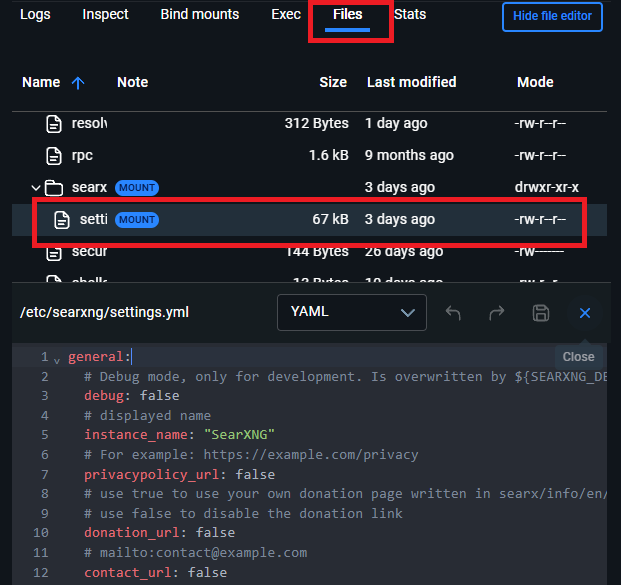Click the general: key on line 1

(x=99, y=357)
